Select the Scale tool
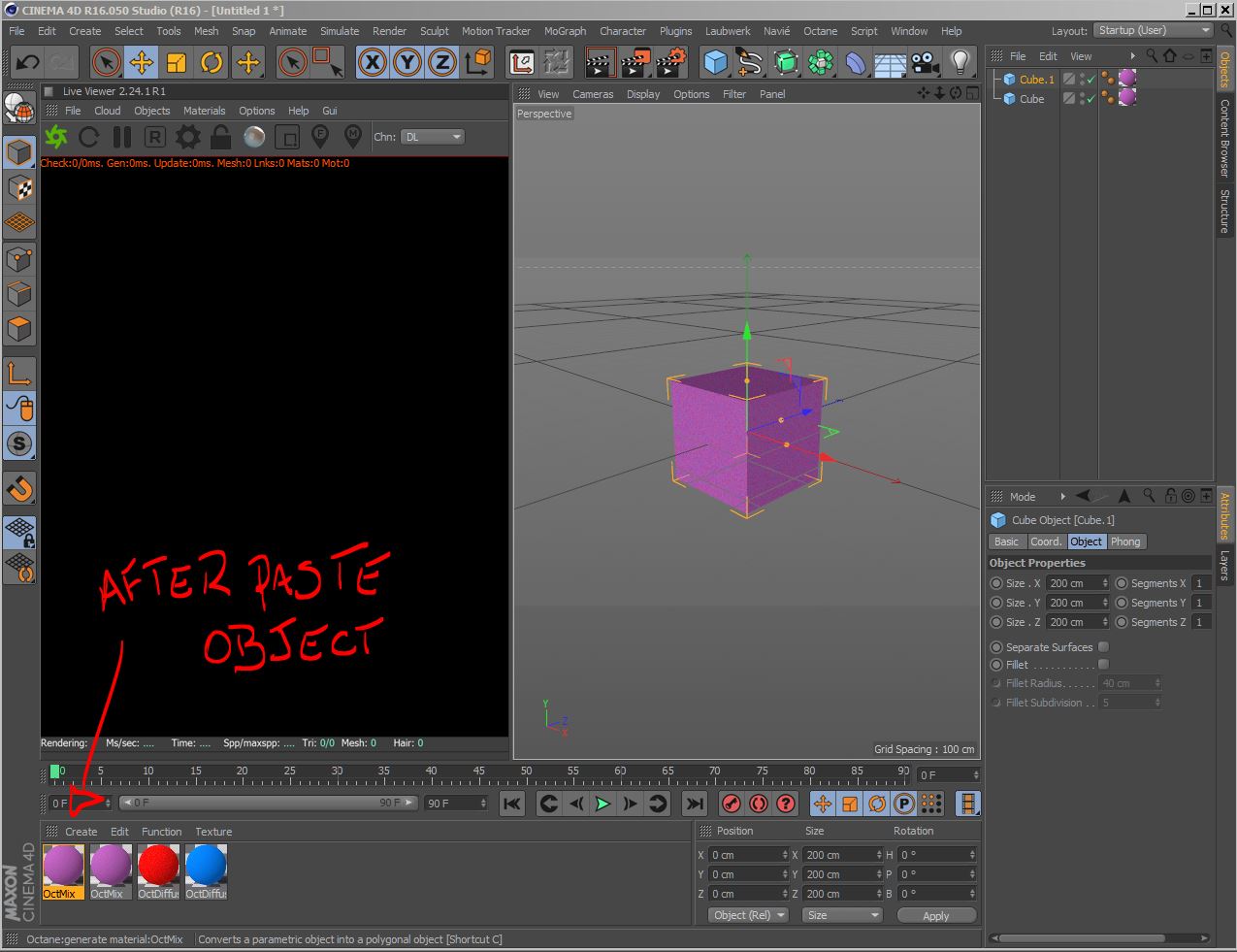The width and height of the screenshot is (1237, 952). (x=177, y=63)
